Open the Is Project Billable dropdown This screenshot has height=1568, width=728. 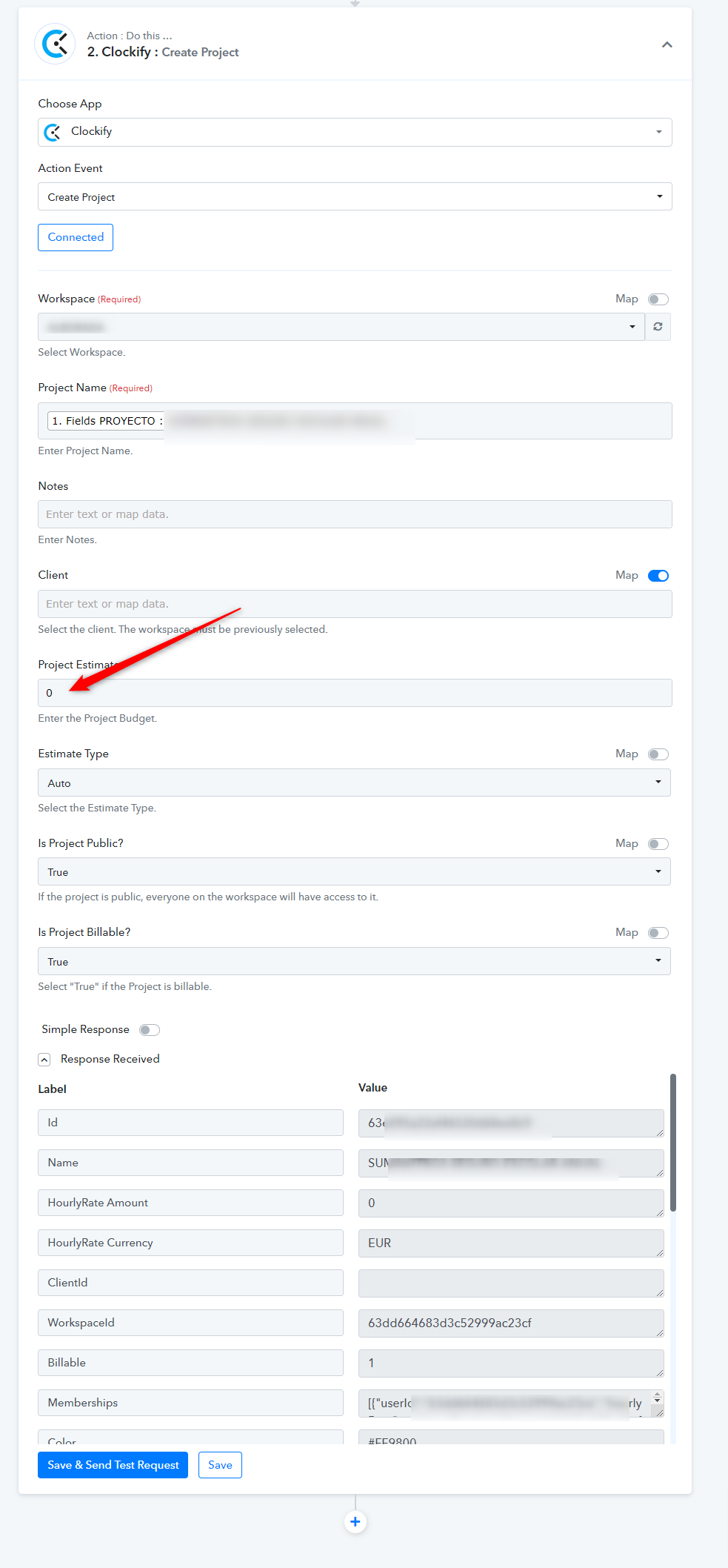coord(354,961)
